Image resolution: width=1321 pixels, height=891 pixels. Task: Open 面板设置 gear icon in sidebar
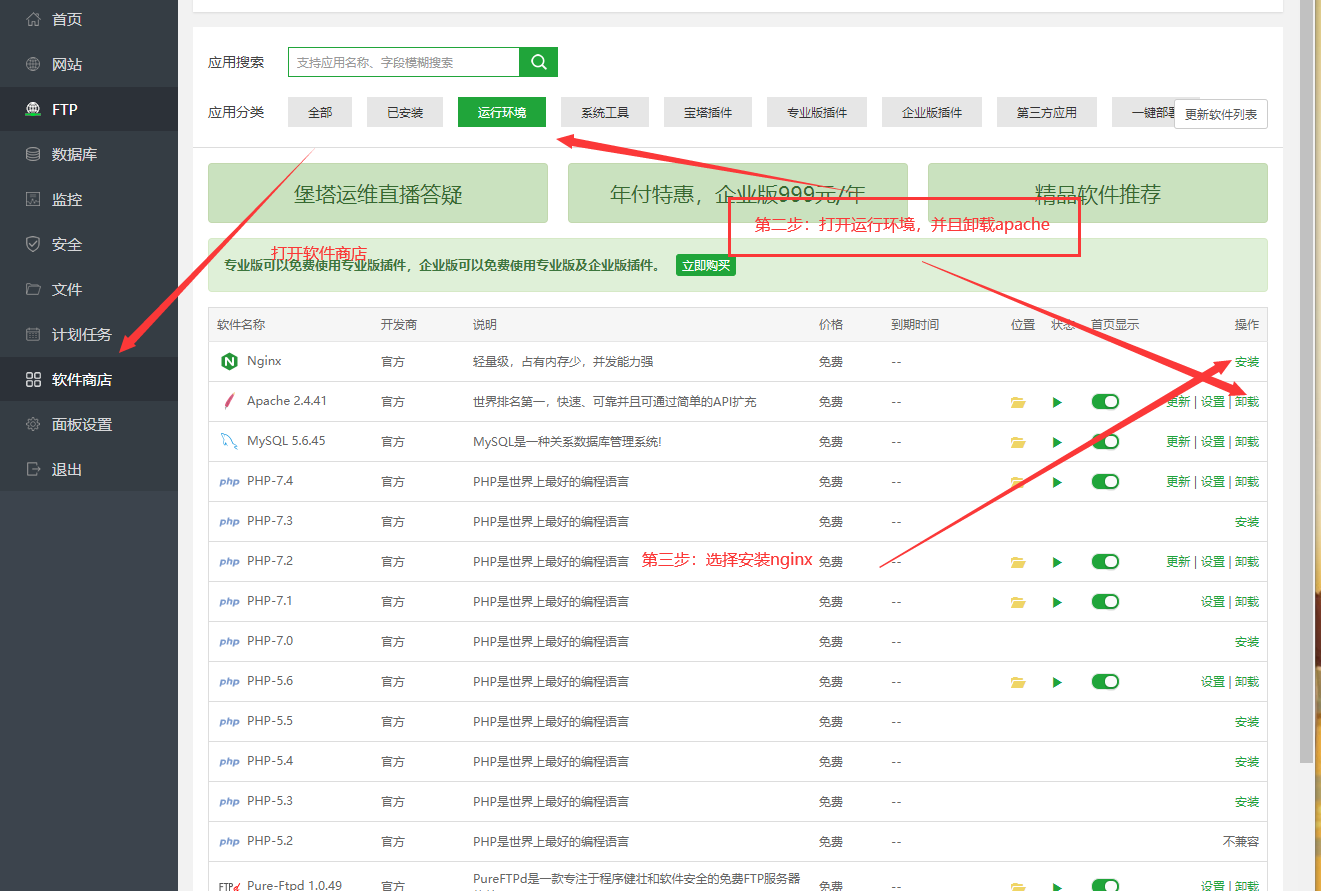pos(33,424)
